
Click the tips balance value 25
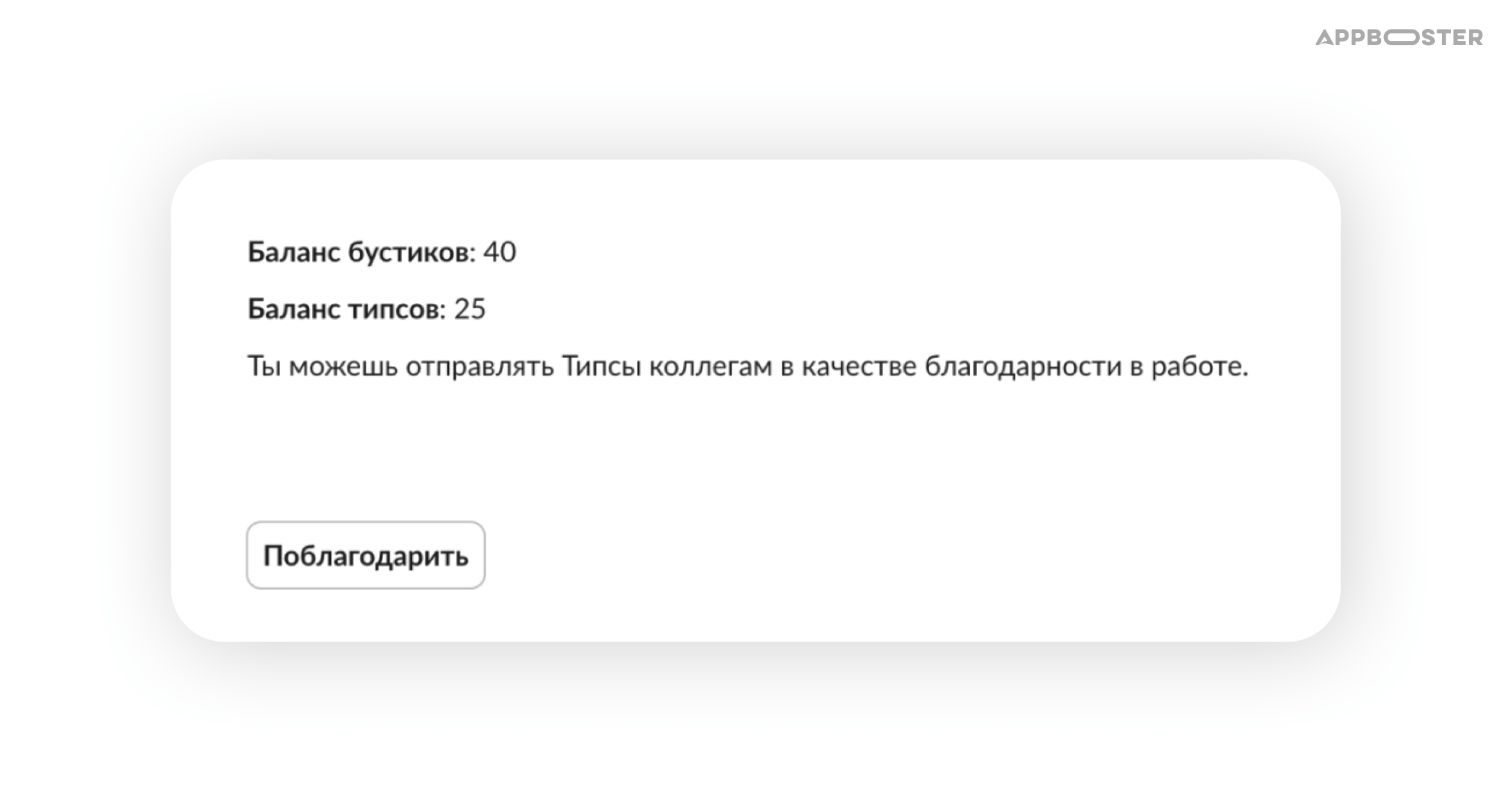point(470,309)
